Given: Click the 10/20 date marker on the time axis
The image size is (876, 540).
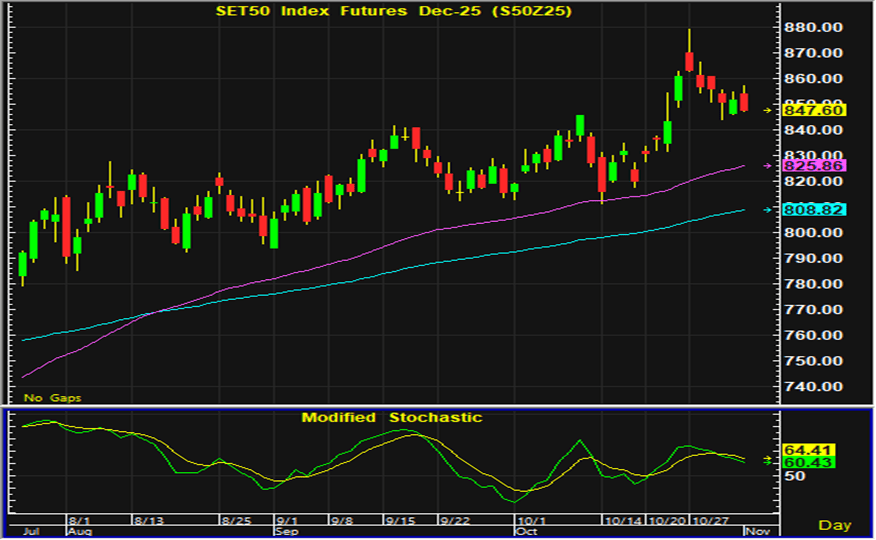Looking at the screenshot, I should tap(665, 521).
